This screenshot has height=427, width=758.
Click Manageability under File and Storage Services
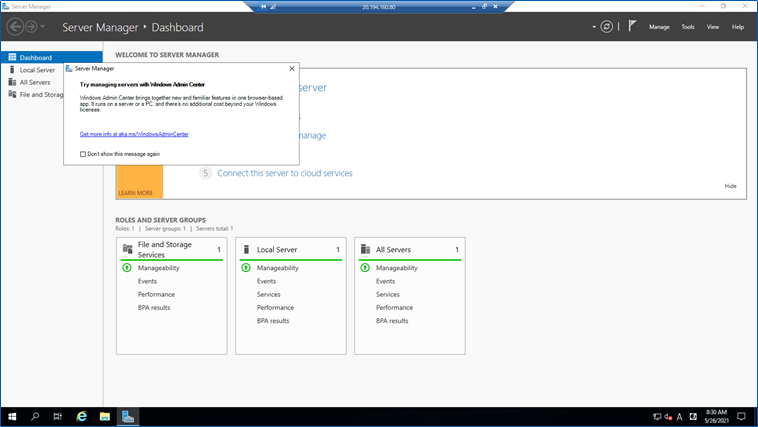pyautogui.click(x=159, y=268)
